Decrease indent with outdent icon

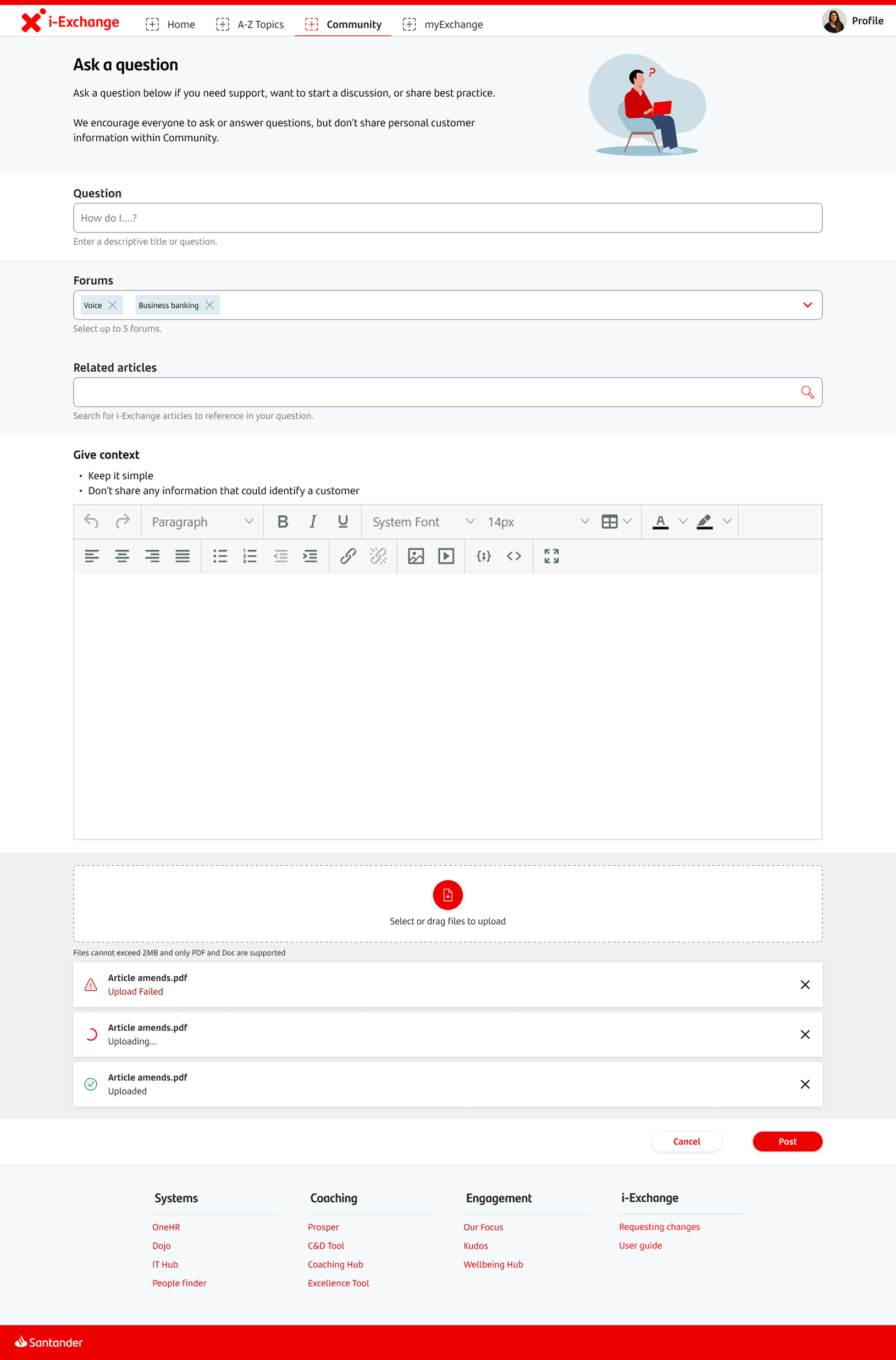(280, 556)
